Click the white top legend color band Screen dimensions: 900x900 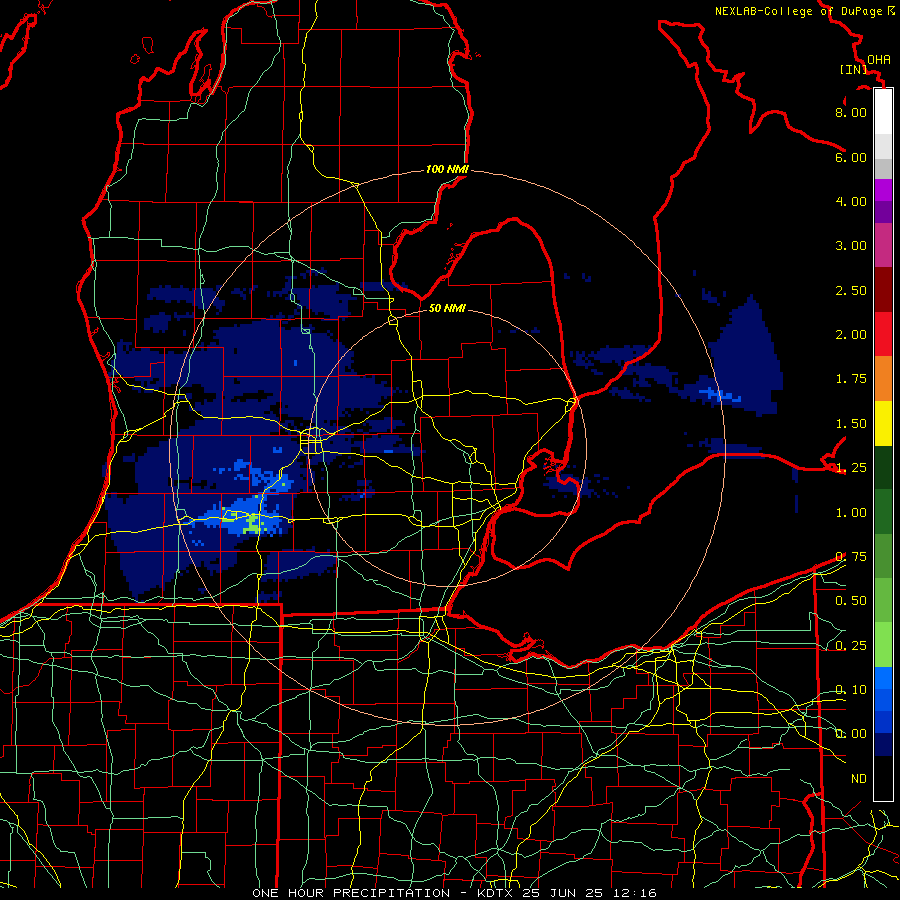click(883, 111)
